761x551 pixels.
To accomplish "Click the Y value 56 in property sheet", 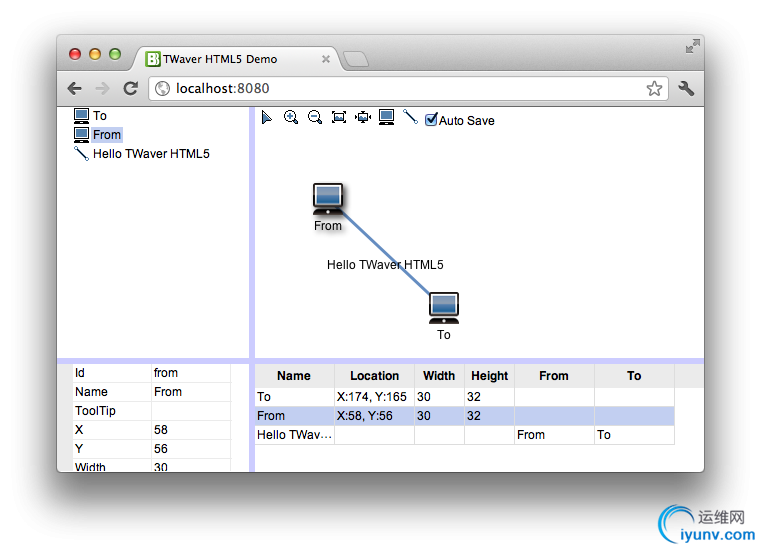I will (x=191, y=449).
